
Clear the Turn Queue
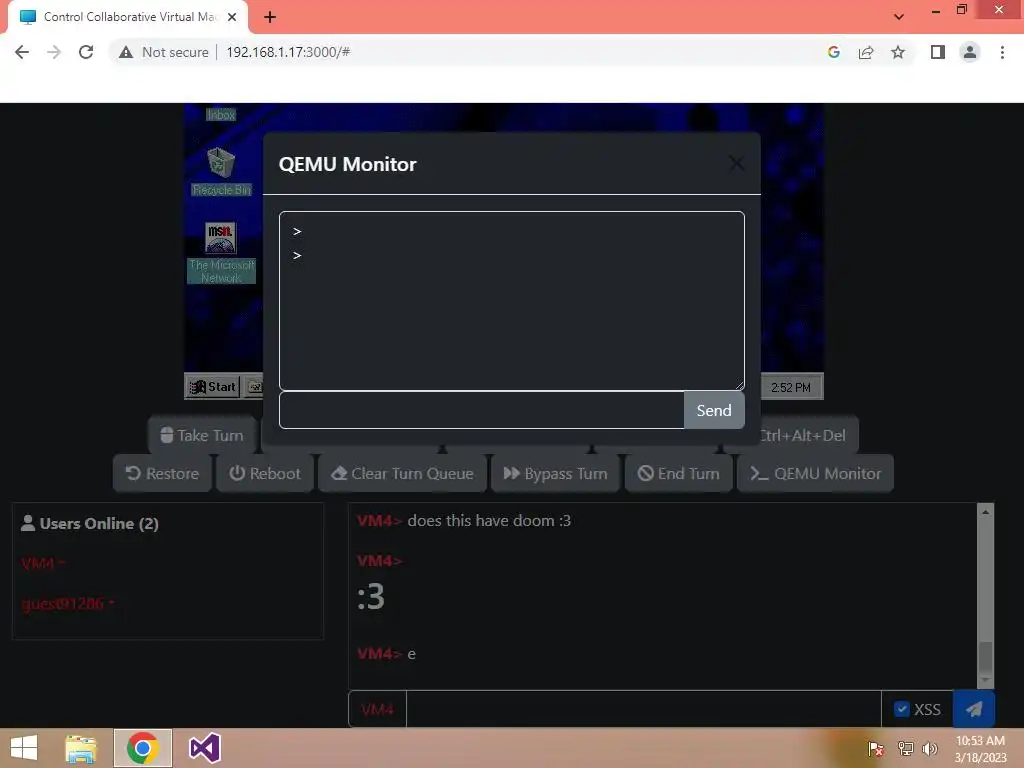pyautogui.click(x=402, y=473)
